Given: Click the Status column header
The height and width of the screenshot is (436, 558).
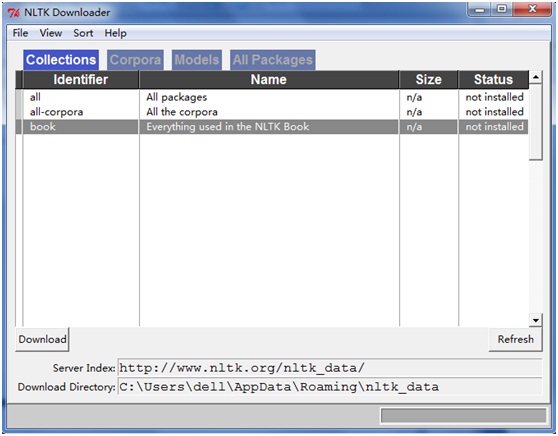Looking at the screenshot, I should (x=493, y=79).
